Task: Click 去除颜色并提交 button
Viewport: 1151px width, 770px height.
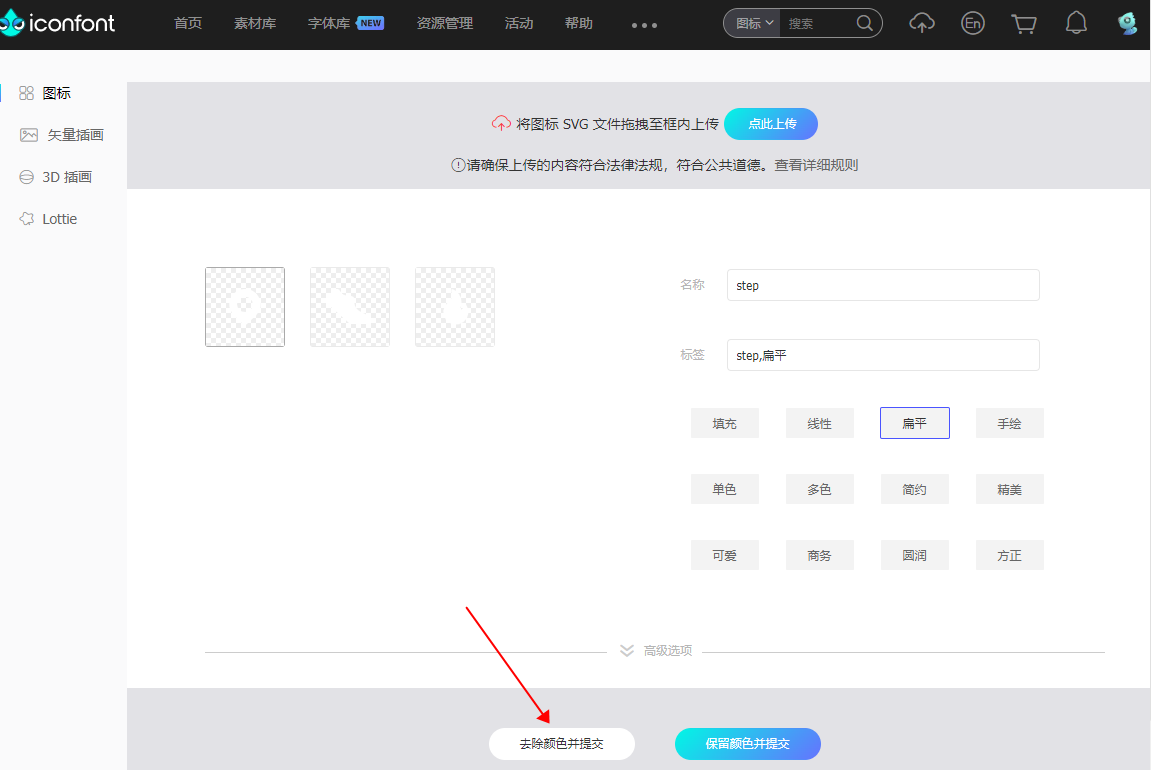Action: point(562,744)
